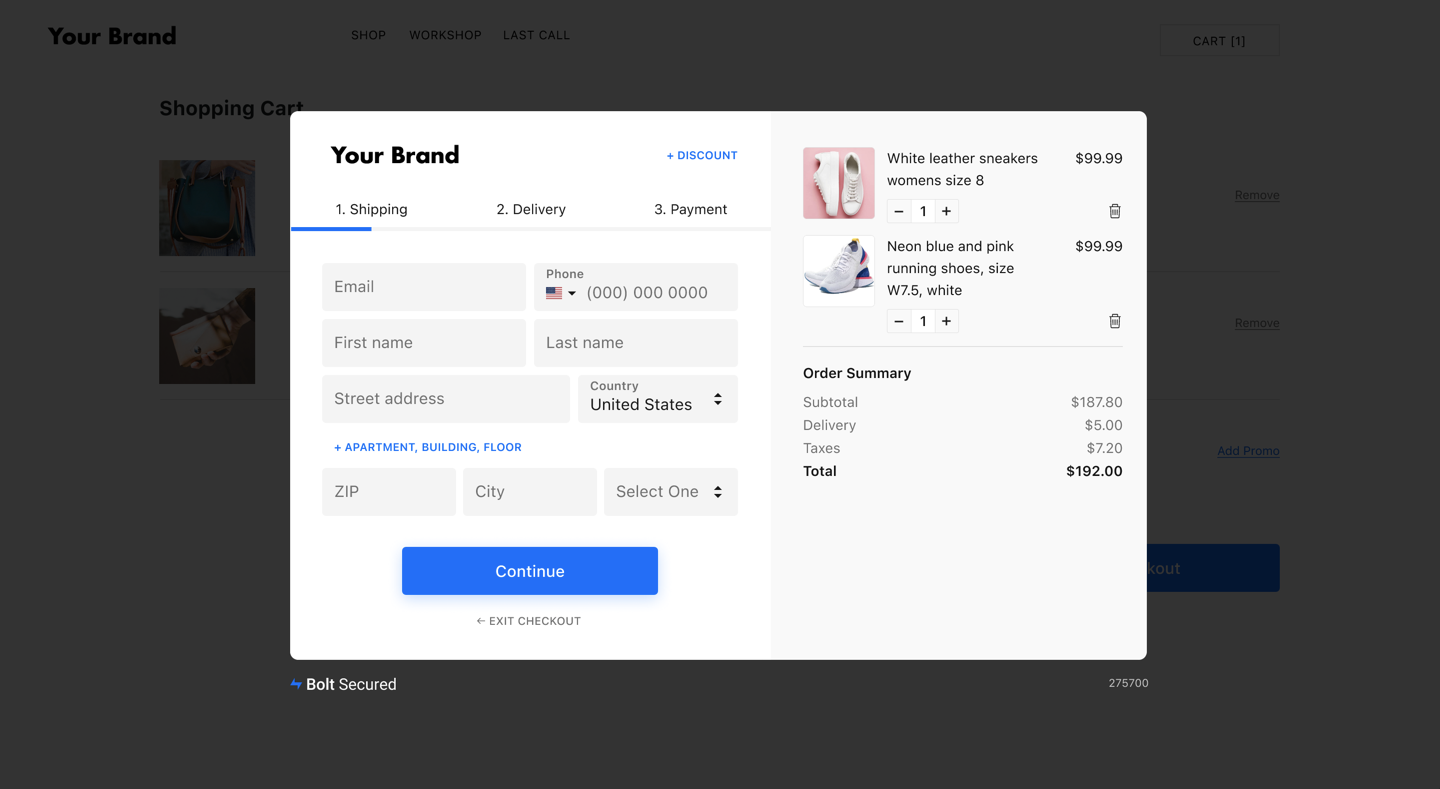This screenshot has width=1440, height=789.
Task: Click the green bag thumbnail in background cart
Action: [207, 208]
